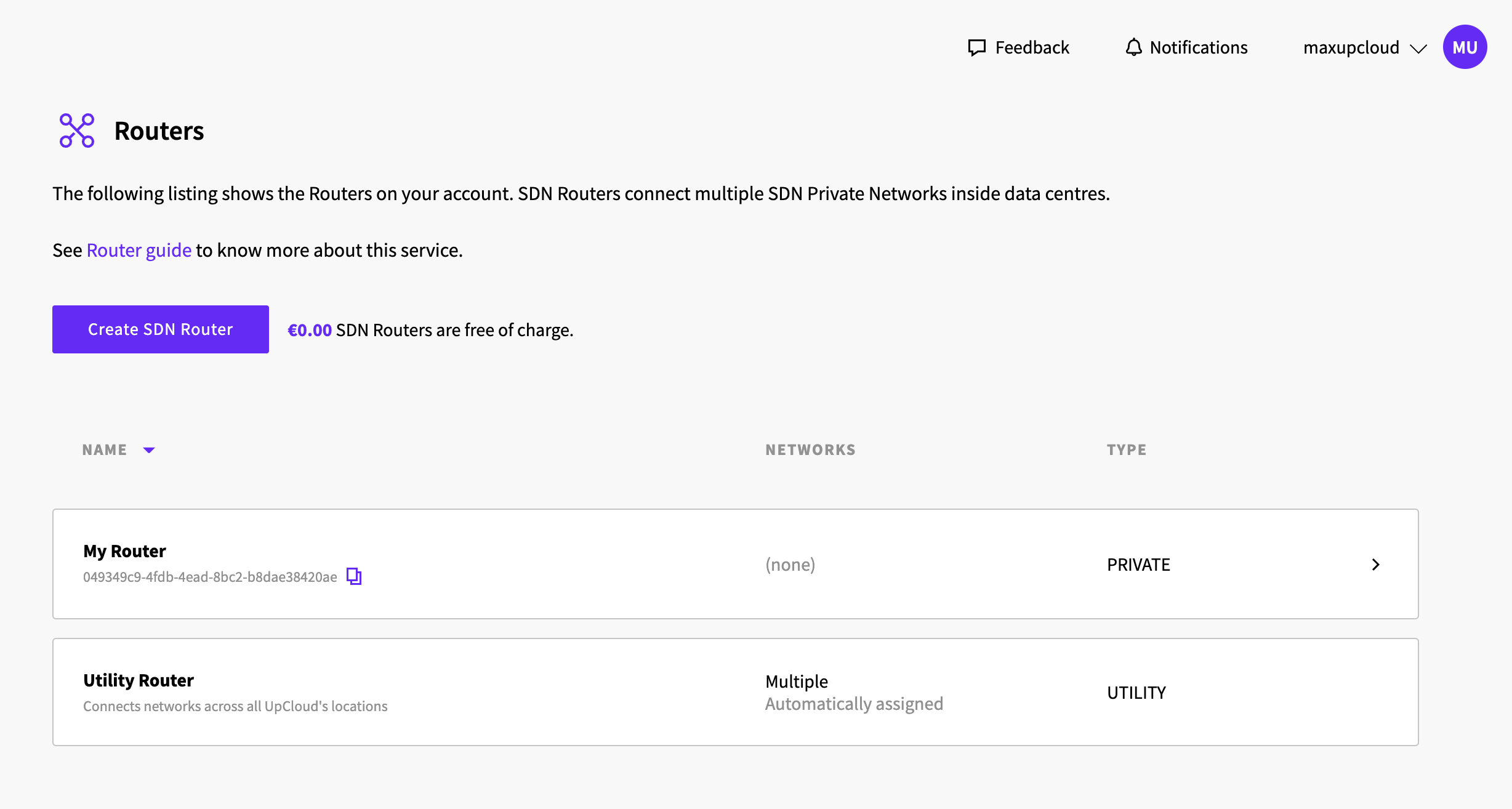Click the Feedback speech bubble icon
Viewport: 1512px width, 809px height.
click(x=976, y=47)
